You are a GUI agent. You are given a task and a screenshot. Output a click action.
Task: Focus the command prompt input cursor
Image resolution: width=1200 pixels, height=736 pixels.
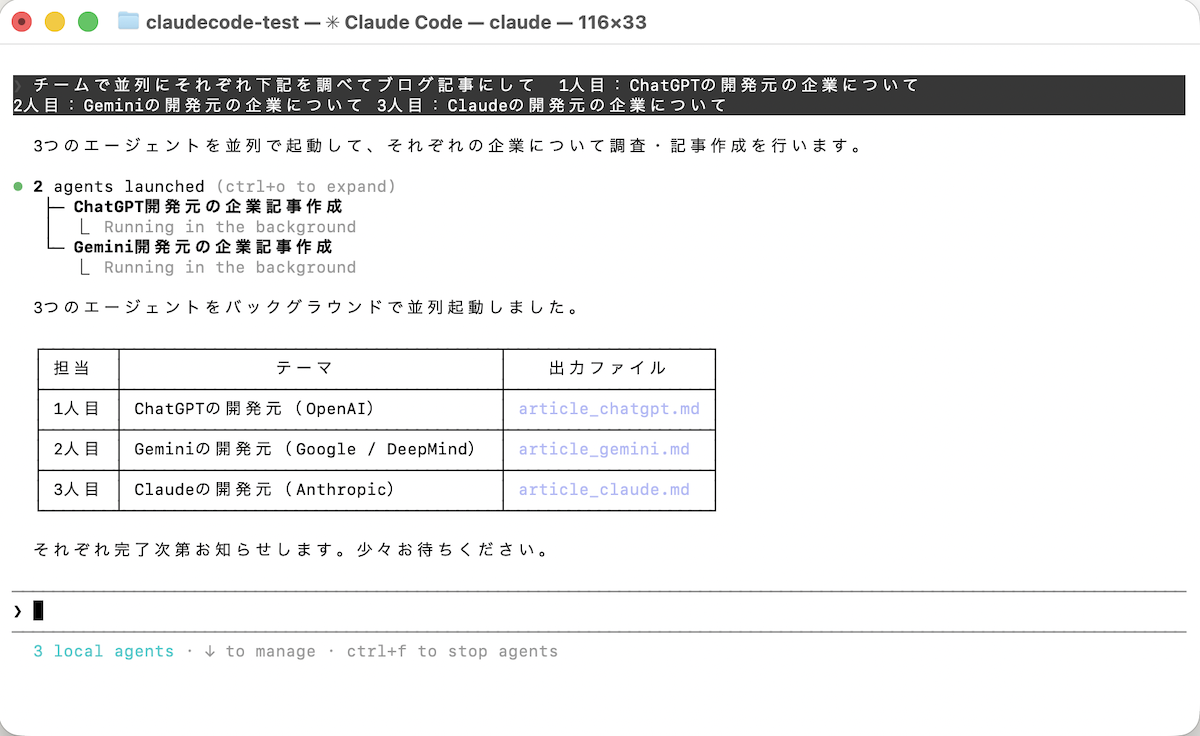39,610
